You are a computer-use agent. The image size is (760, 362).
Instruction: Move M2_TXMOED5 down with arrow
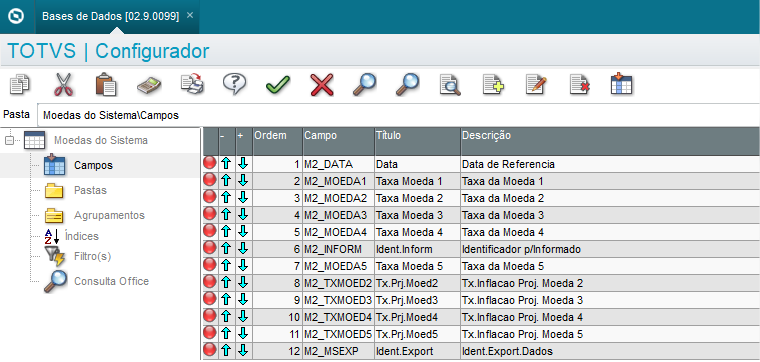click(243, 333)
